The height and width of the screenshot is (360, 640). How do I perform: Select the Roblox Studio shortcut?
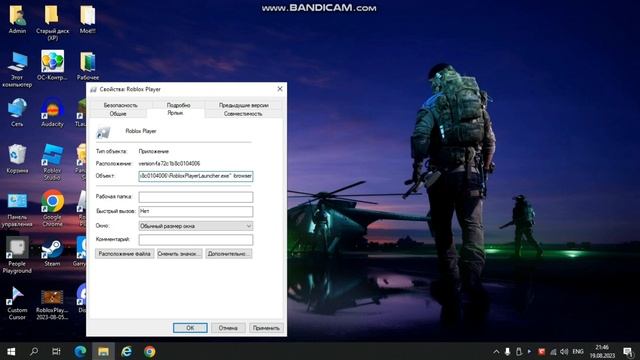click(x=52, y=162)
